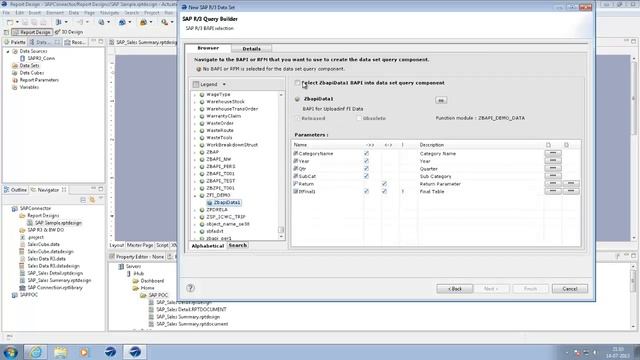
Task: Toggle export checkbox for ItFinal1 parameter
Action: 384,191
